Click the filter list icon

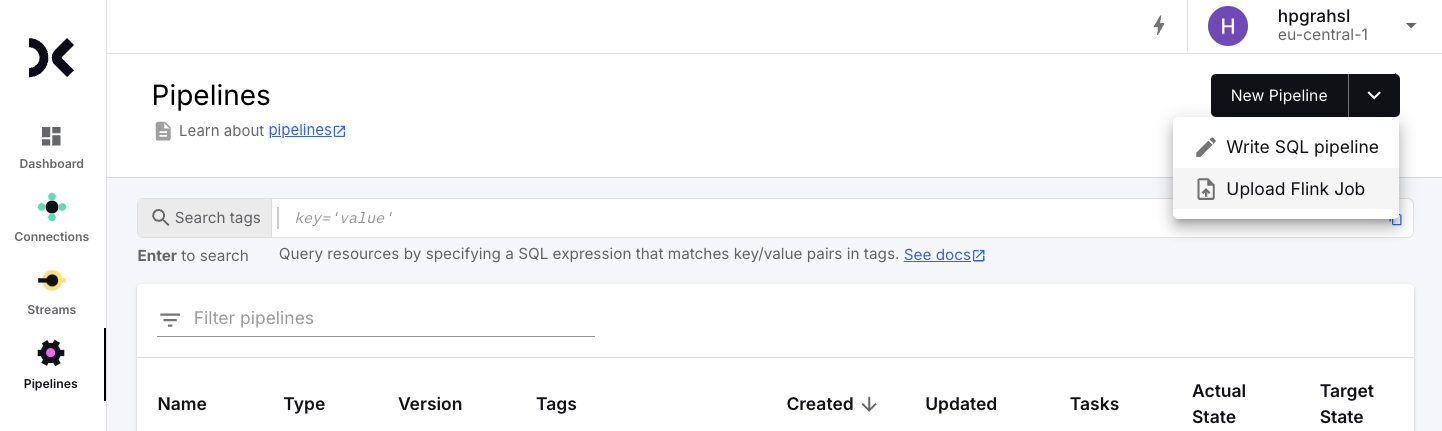pyautogui.click(x=170, y=319)
